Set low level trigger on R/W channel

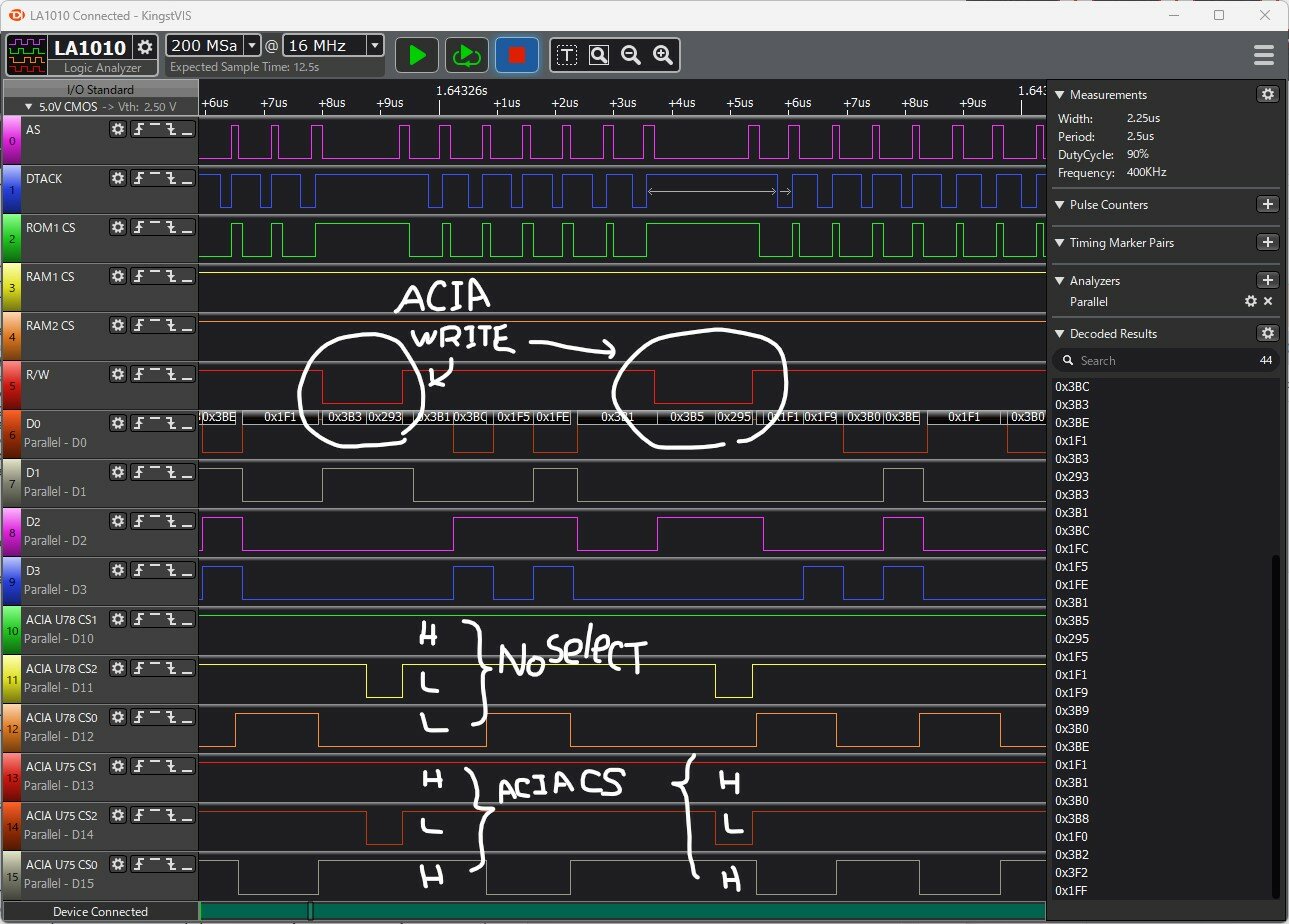click(x=186, y=374)
